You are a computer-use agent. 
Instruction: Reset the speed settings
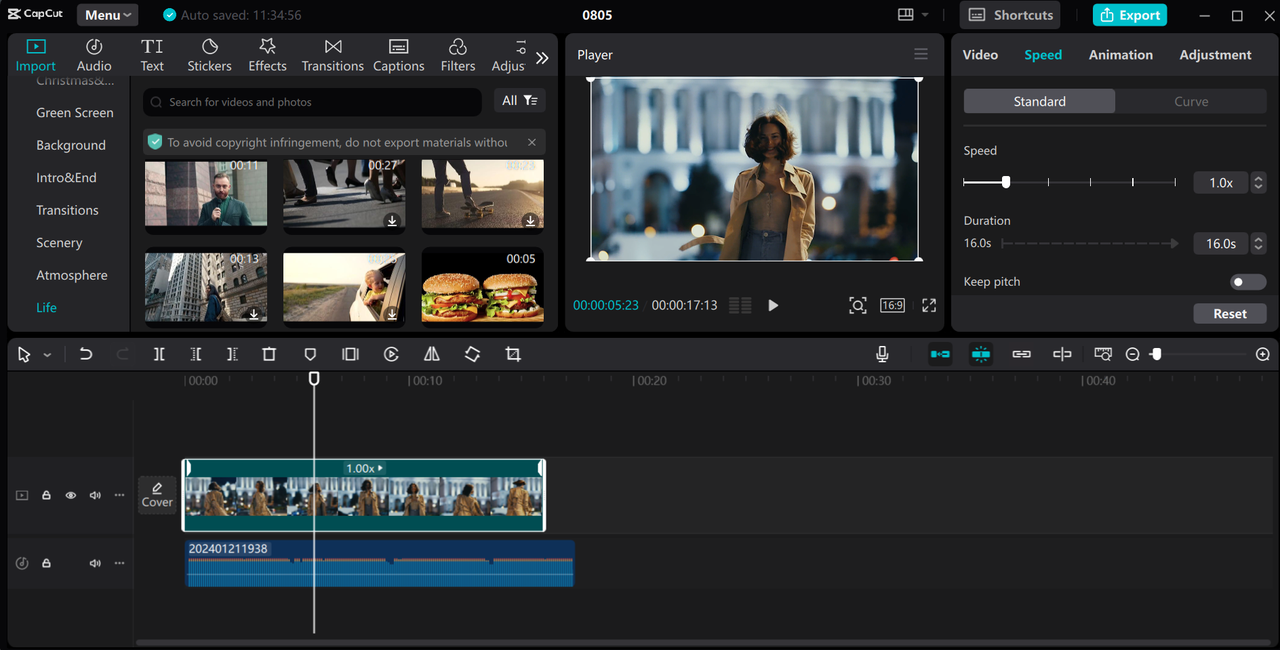1230,313
